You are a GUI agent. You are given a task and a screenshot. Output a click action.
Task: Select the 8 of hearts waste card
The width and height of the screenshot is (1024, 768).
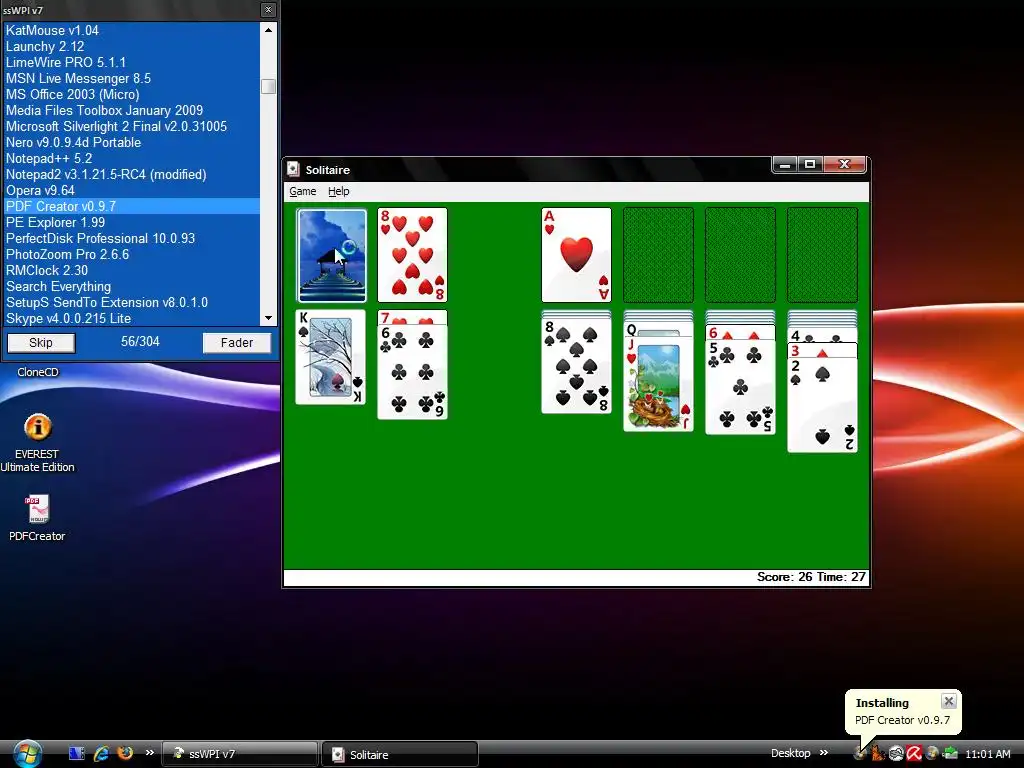click(x=412, y=255)
